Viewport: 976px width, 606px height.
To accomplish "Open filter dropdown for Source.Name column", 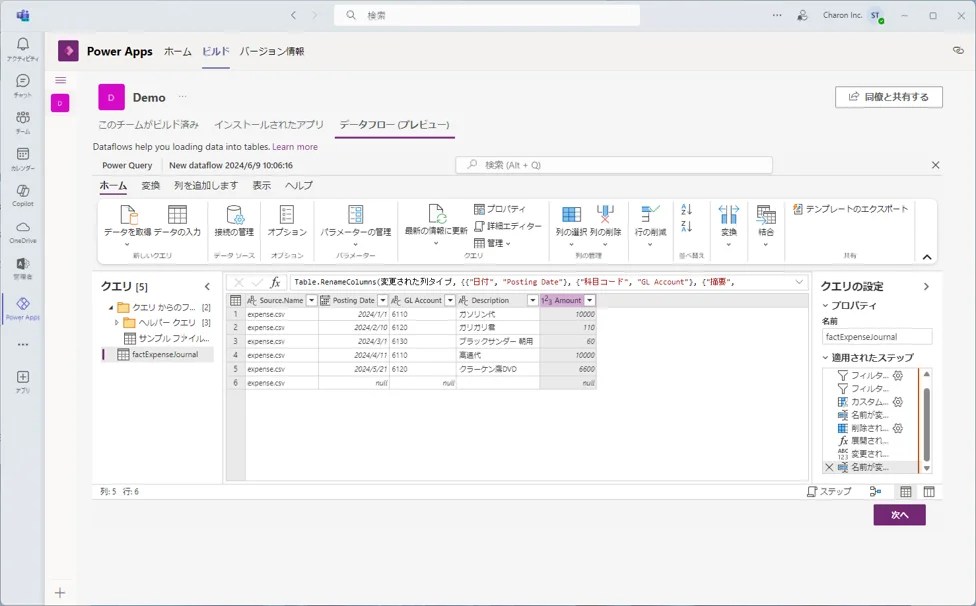I will [311, 301].
